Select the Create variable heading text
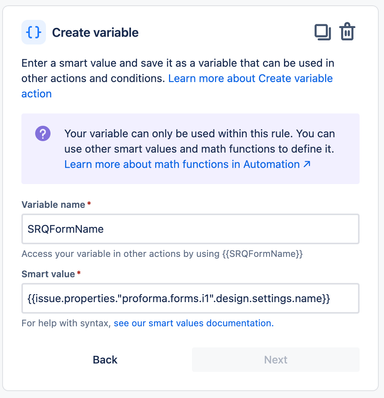The height and width of the screenshot is (398, 384). 95,32
